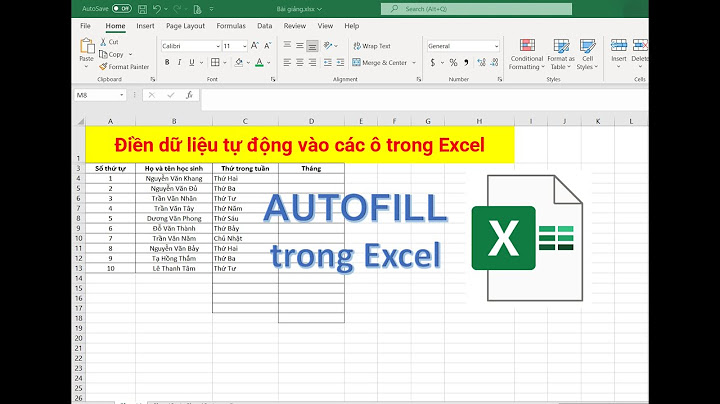
Task: Click the Cut scissors icon
Action: (x=103, y=42)
